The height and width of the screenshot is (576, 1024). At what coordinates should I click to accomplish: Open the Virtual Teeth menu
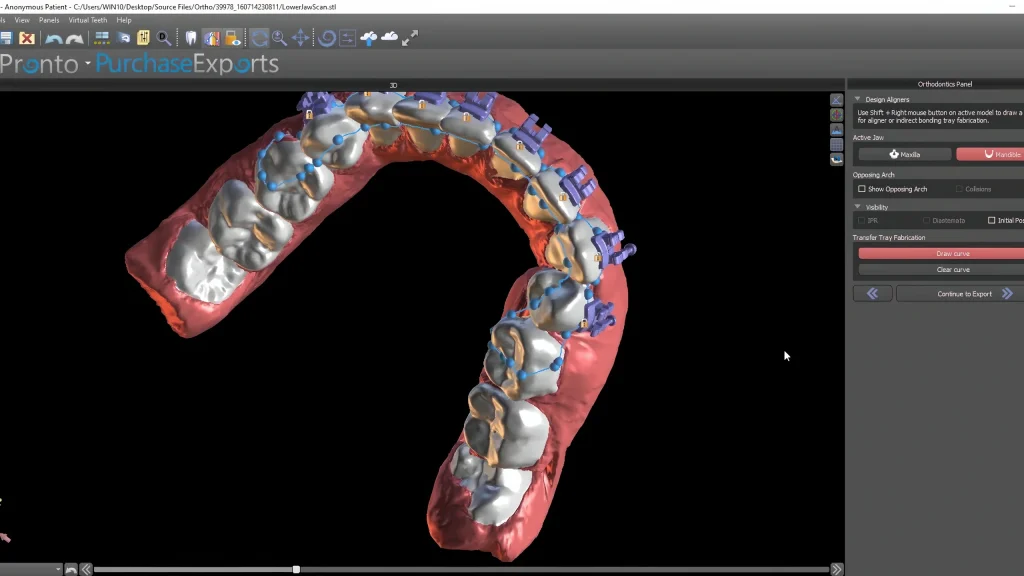click(88, 19)
